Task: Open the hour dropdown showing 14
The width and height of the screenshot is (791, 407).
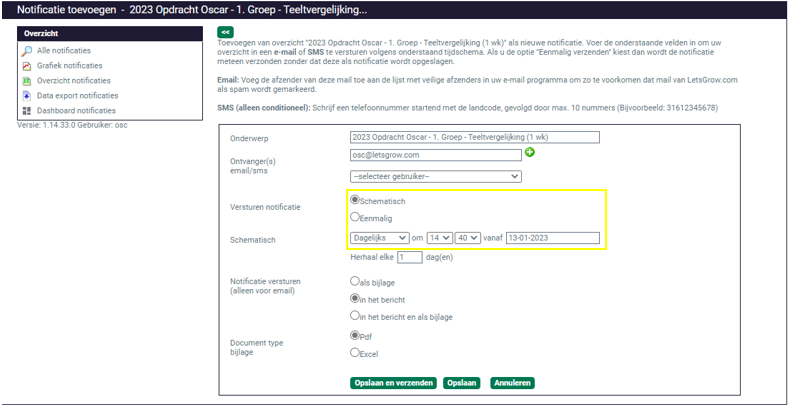Action: [x=439, y=238]
